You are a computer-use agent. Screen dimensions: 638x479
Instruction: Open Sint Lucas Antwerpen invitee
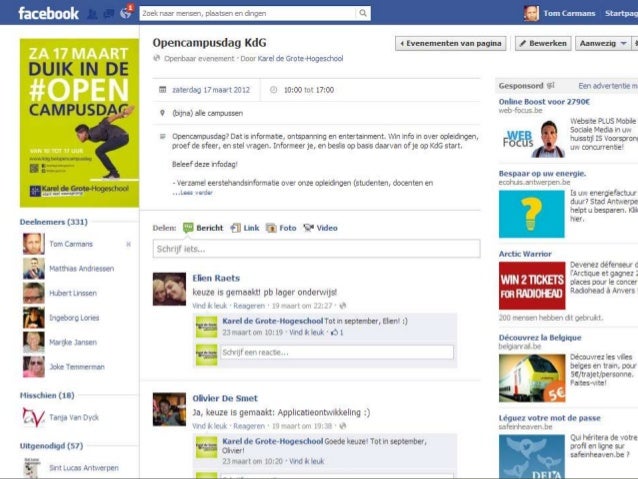(x=84, y=468)
